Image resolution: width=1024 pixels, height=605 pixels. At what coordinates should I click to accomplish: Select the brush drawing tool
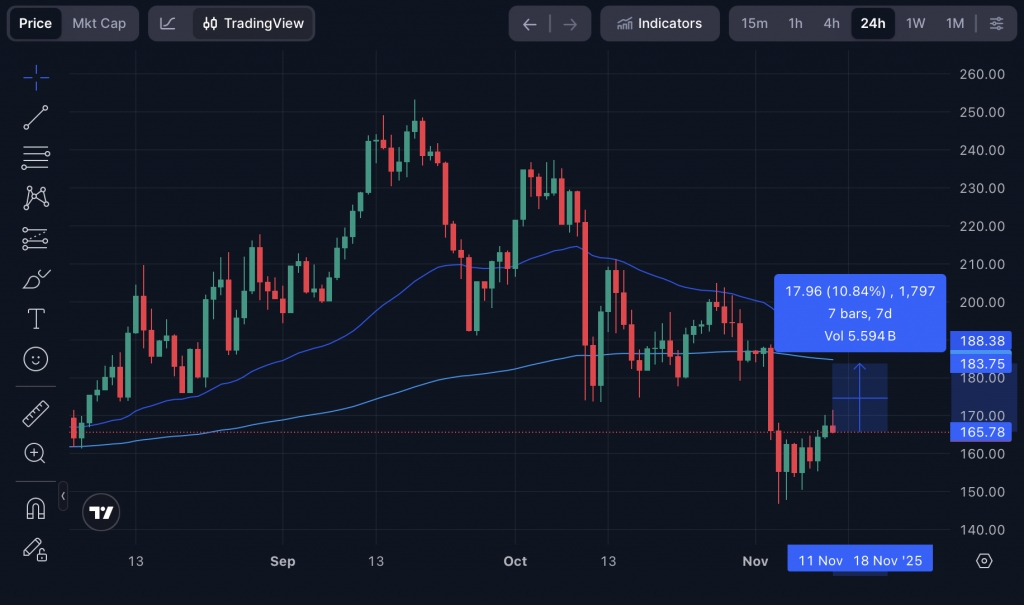36,278
